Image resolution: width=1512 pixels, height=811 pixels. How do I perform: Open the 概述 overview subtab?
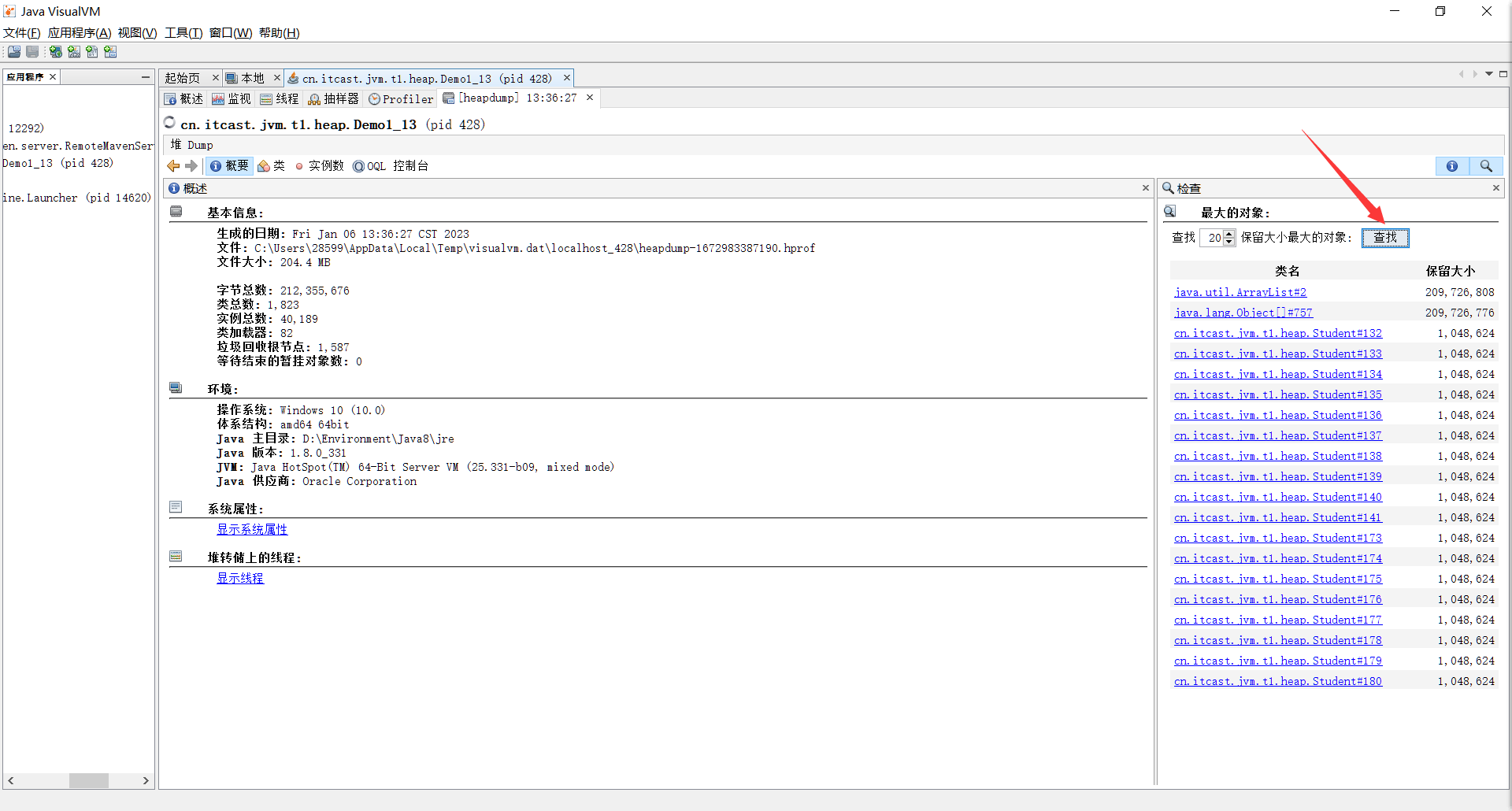tap(183, 99)
